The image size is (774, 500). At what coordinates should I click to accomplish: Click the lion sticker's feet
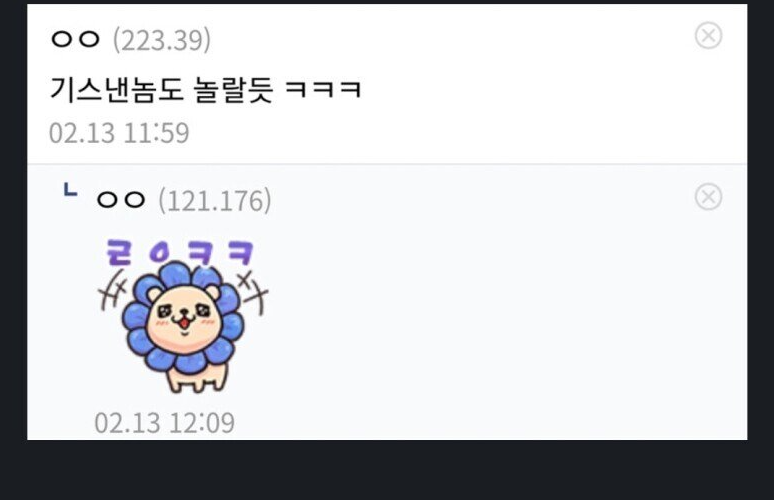(x=197, y=383)
